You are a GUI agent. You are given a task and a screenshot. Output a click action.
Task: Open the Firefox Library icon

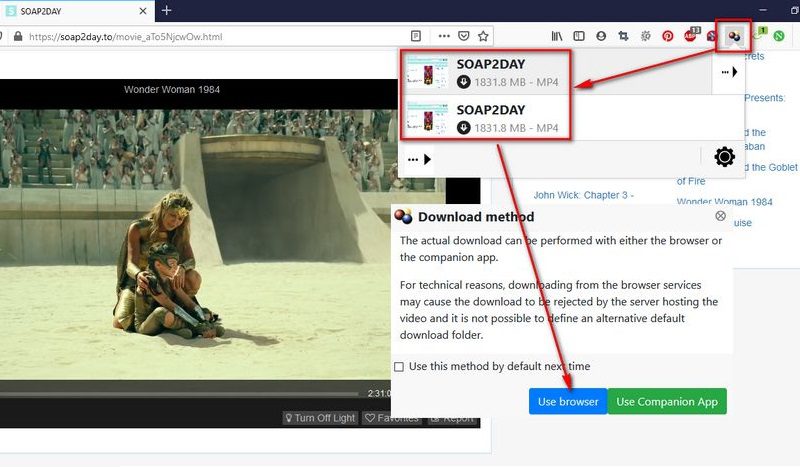click(x=557, y=36)
